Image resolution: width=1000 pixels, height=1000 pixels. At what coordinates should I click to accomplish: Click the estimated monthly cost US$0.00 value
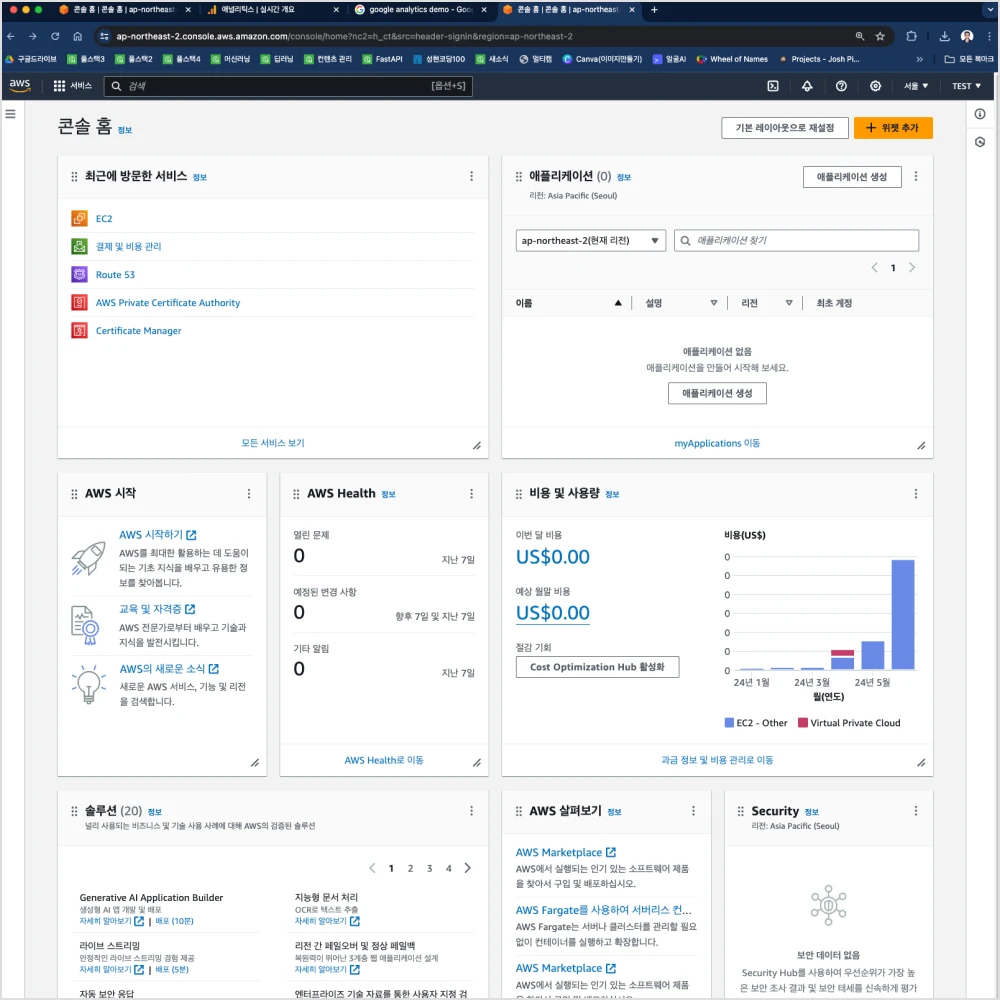[x=552, y=613]
